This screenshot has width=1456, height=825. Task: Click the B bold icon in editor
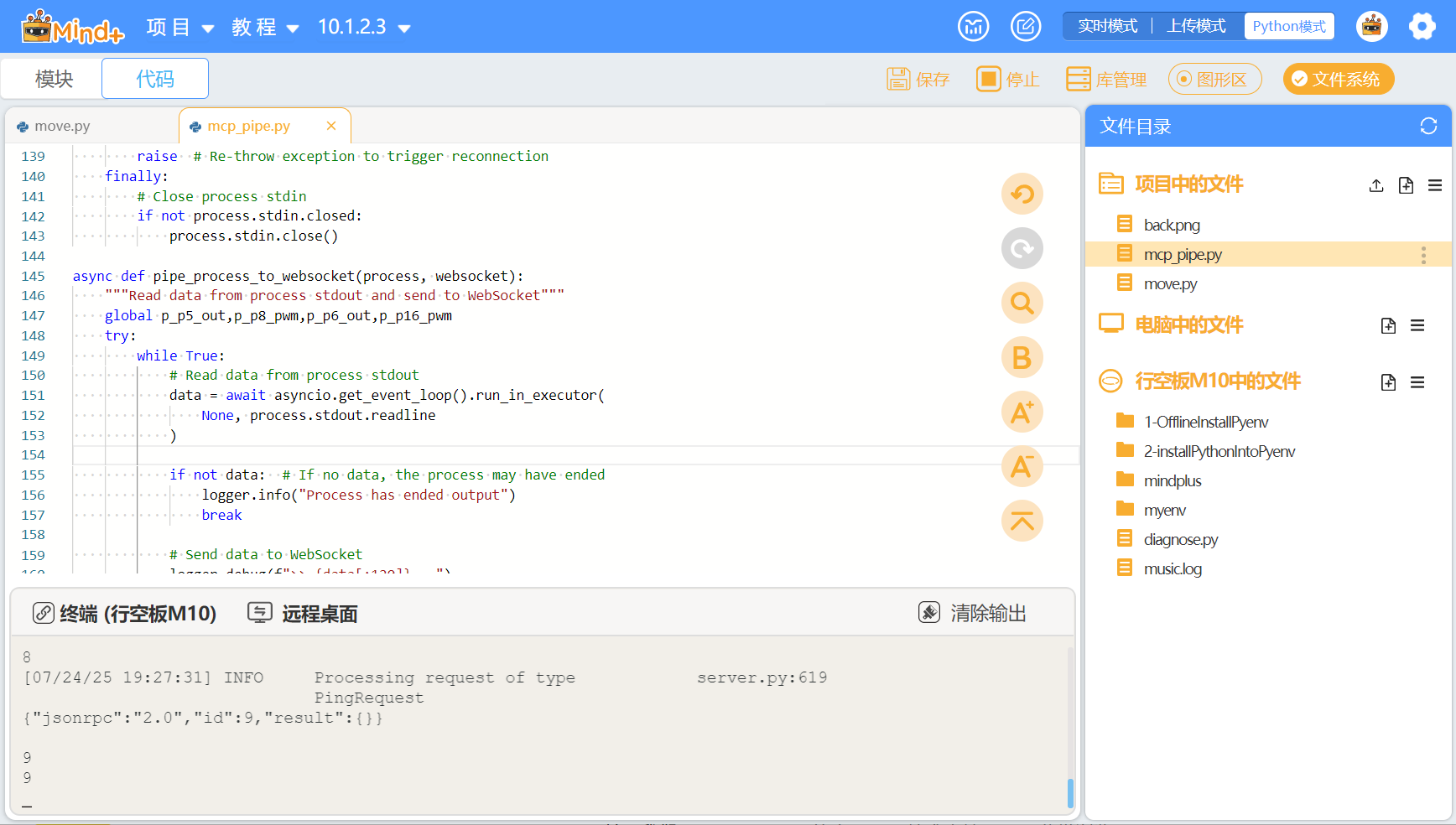(1022, 358)
